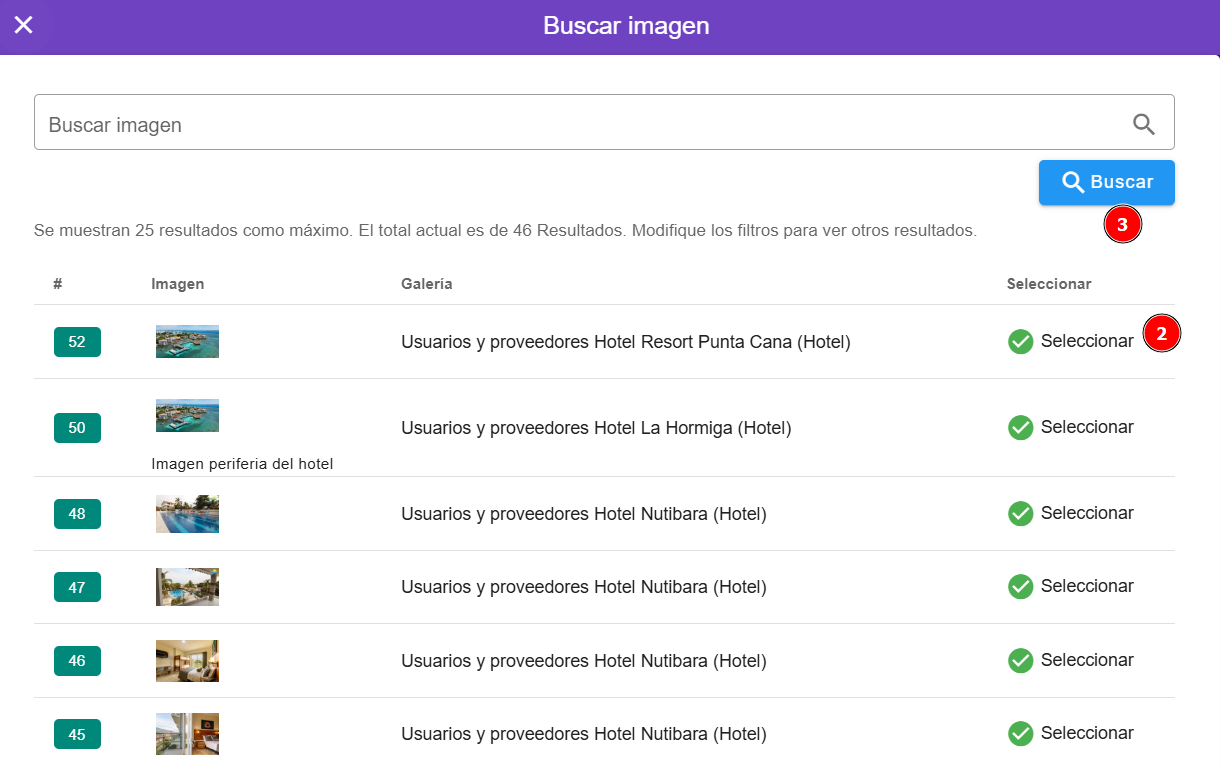Open thumbnail of Hotel Resort Punta Cana image
This screenshot has width=1221, height=770.
pos(187,341)
